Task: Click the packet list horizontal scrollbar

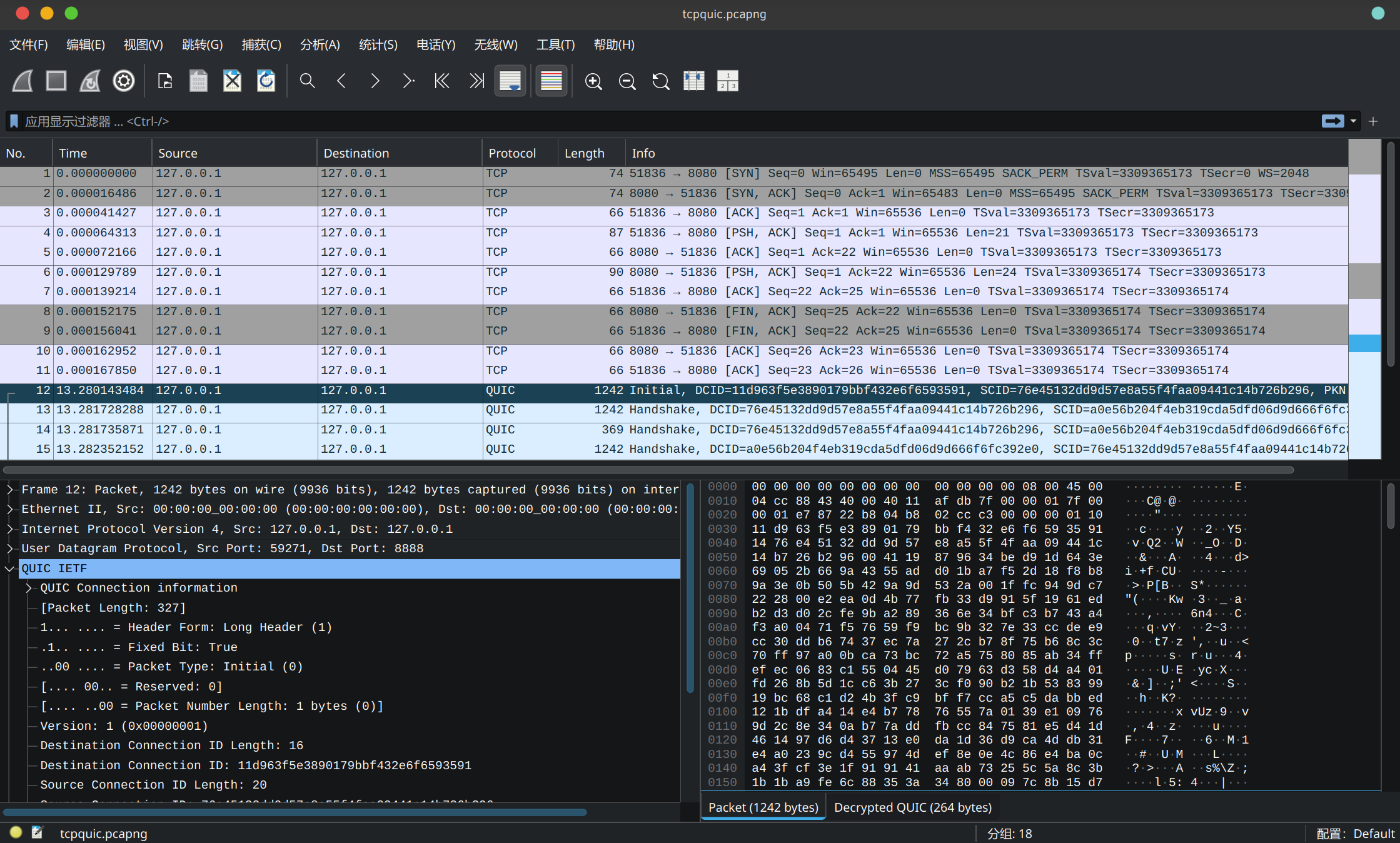Action: pyautogui.click(x=648, y=470)
